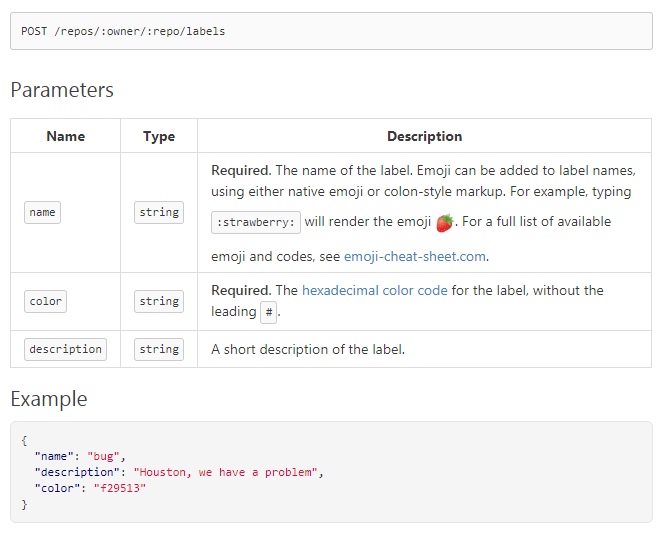Click the strawberry emoji image
This screenshot has width=662, height=534.
point(445,222)
